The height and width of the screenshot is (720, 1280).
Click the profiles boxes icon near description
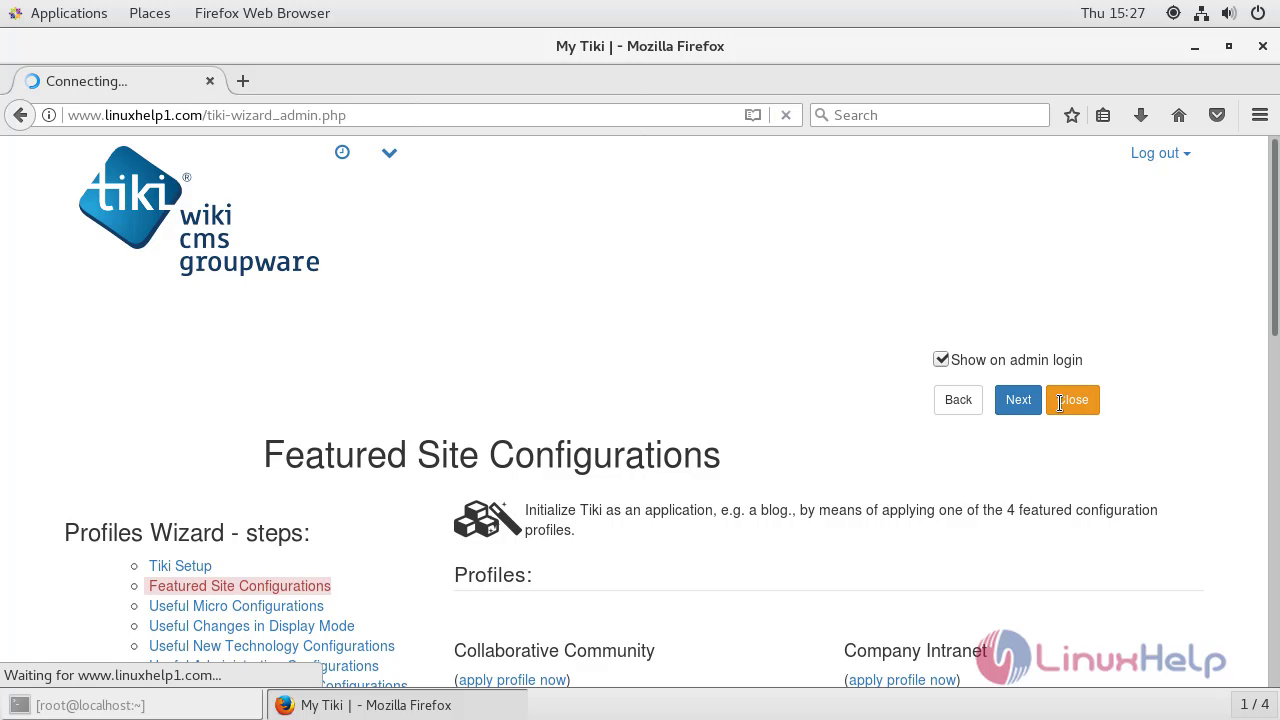coord(487,520)
